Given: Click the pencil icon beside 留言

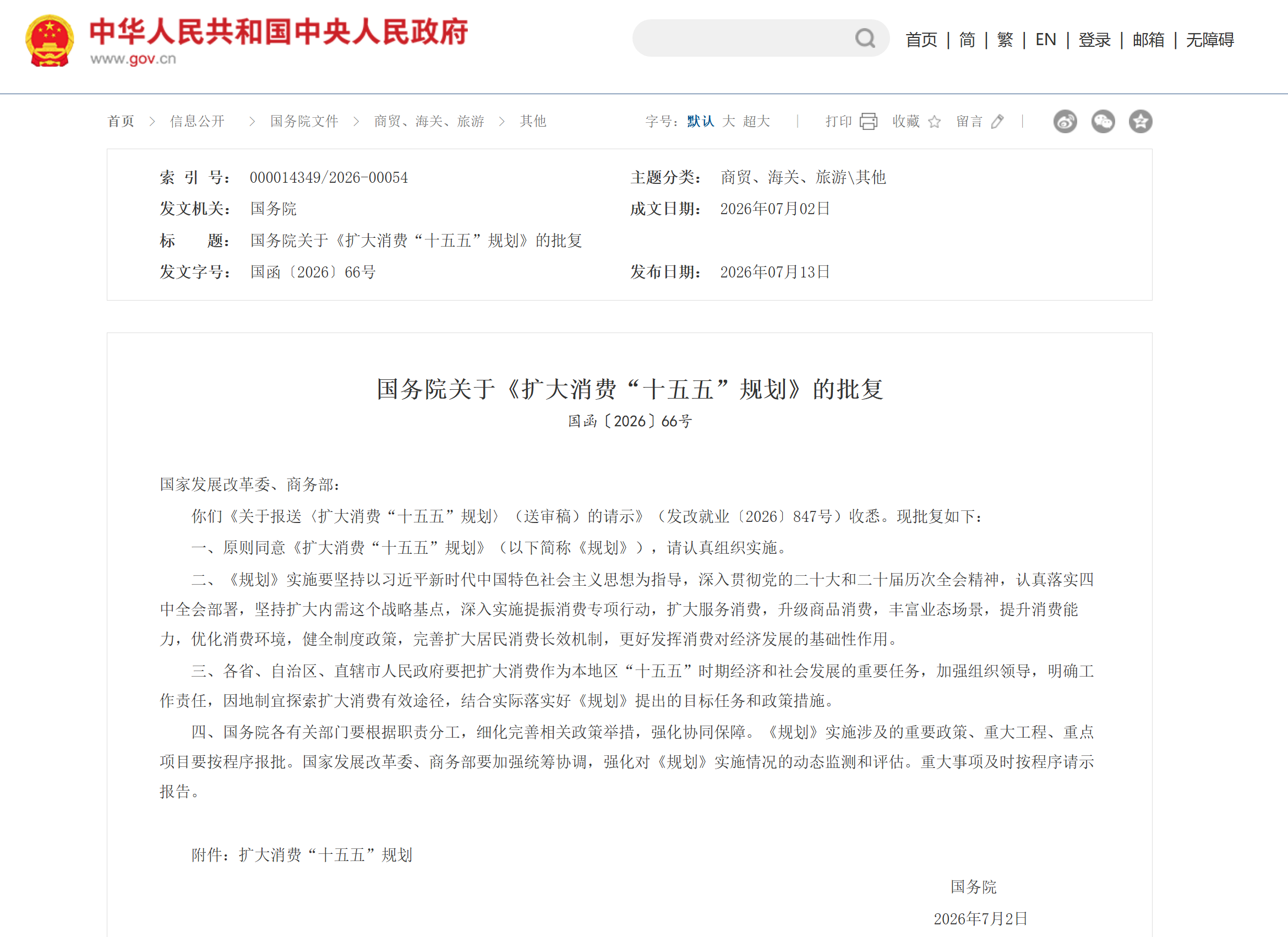Looking at the screenshot, I should [997, 122].
